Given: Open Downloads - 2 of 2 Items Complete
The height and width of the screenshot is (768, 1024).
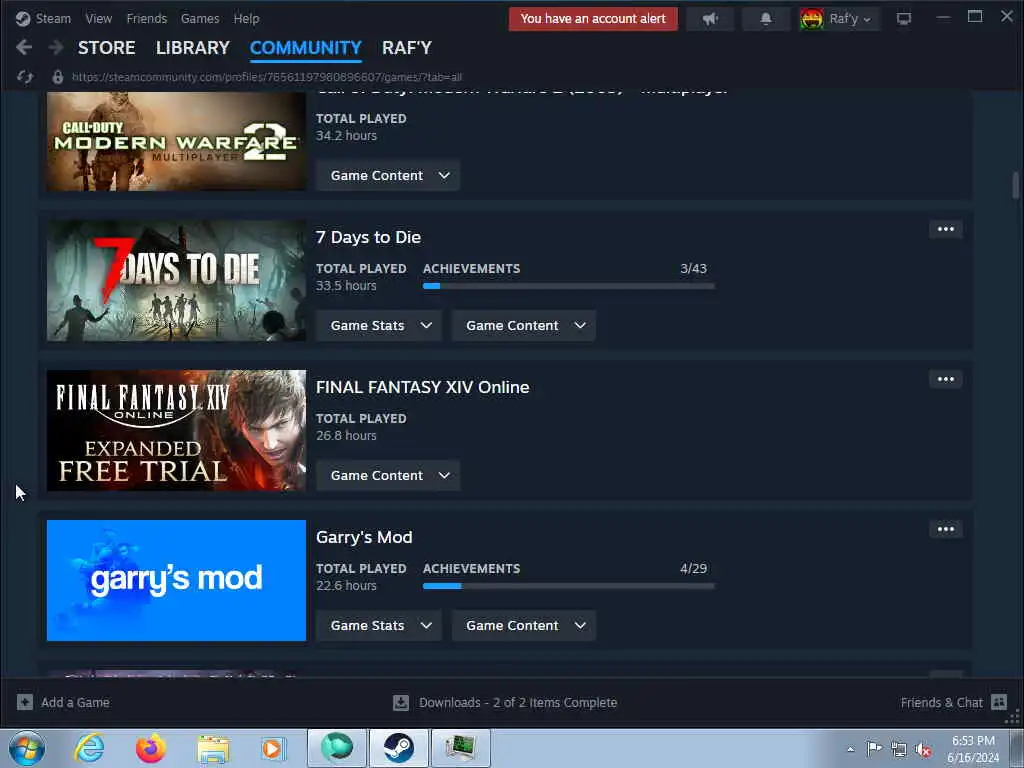Looking at the screenshot, I should [x=518, y=703].
